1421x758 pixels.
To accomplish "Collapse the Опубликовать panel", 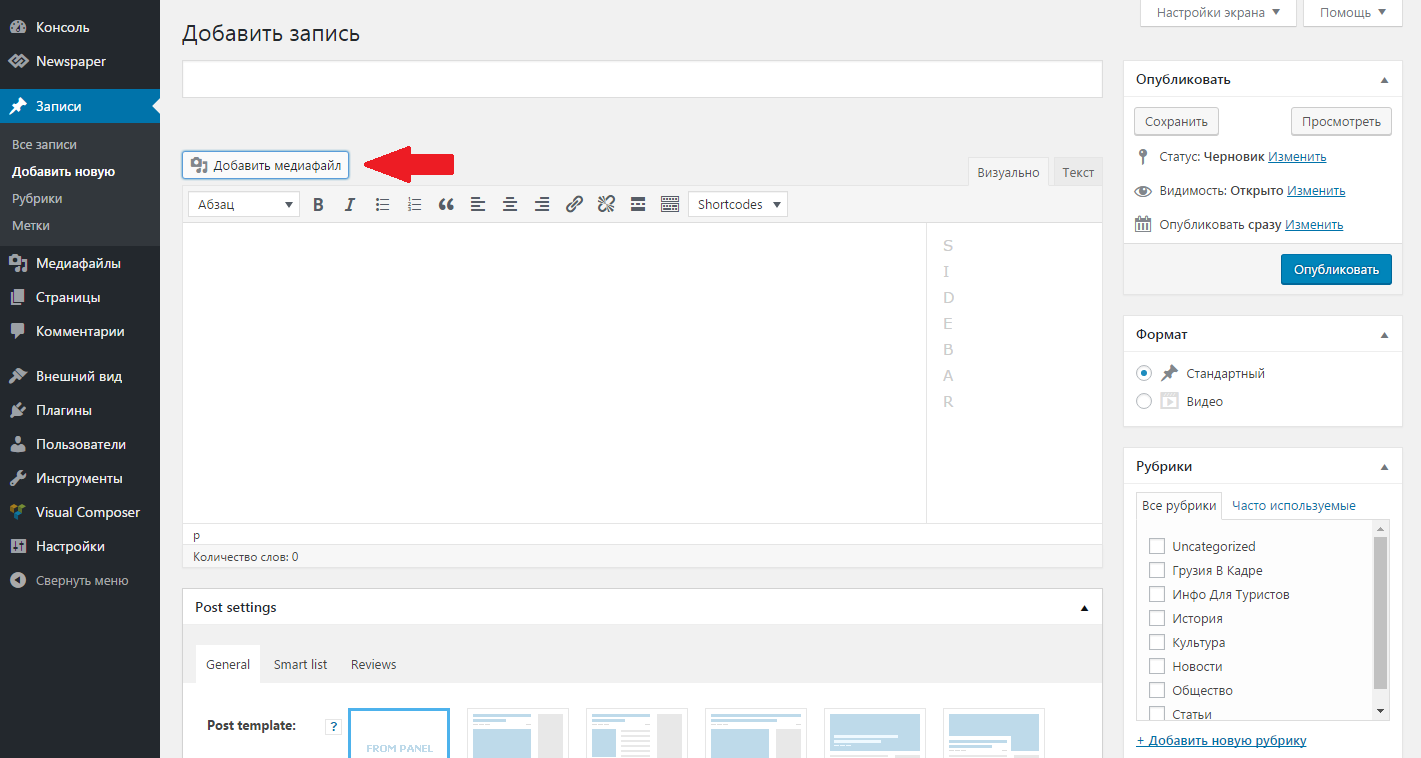I will pyautogui.click(x=1385, y=79).
